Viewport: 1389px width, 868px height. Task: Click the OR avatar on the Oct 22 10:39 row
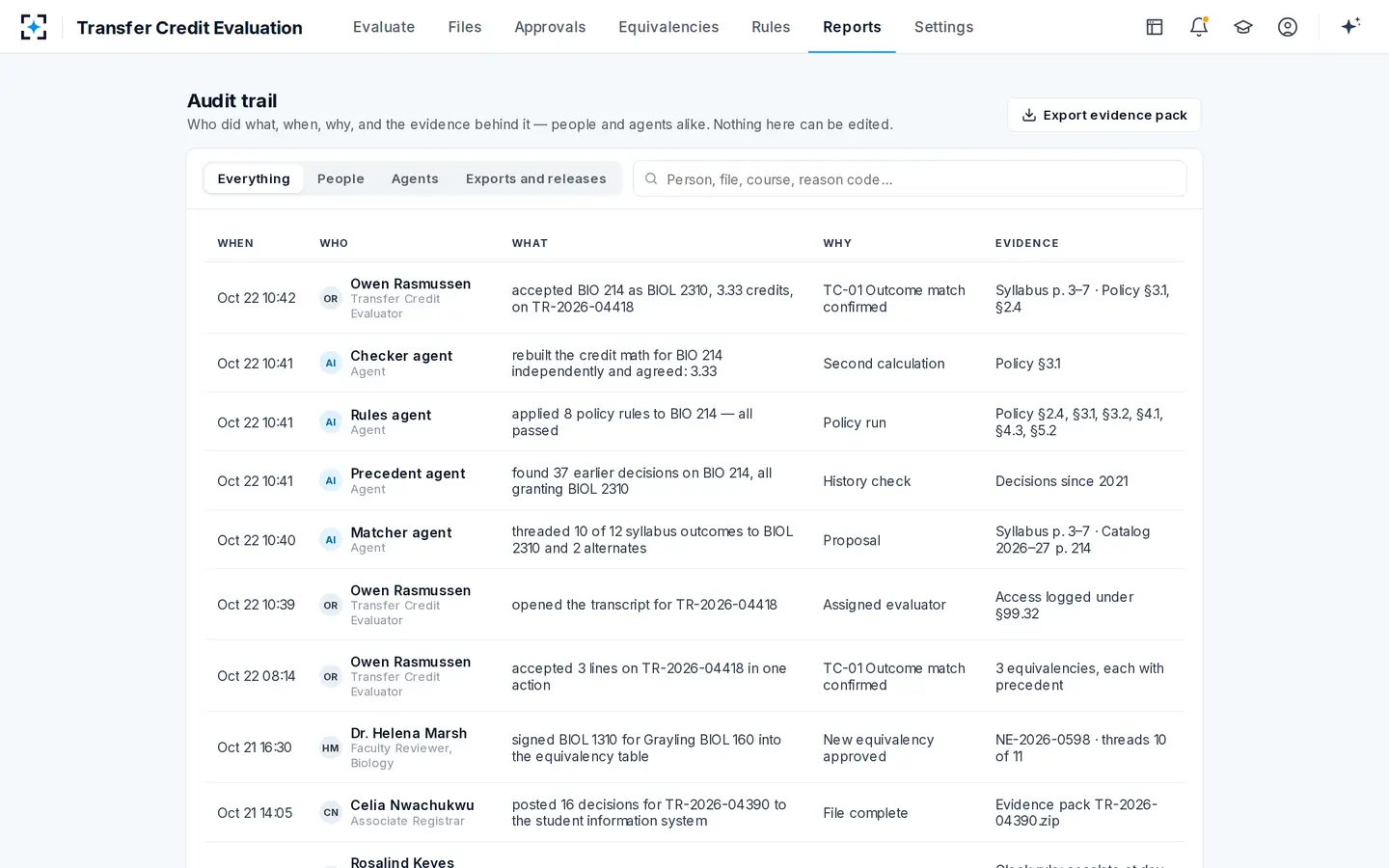pyautogui.click(x=331, y=606)
